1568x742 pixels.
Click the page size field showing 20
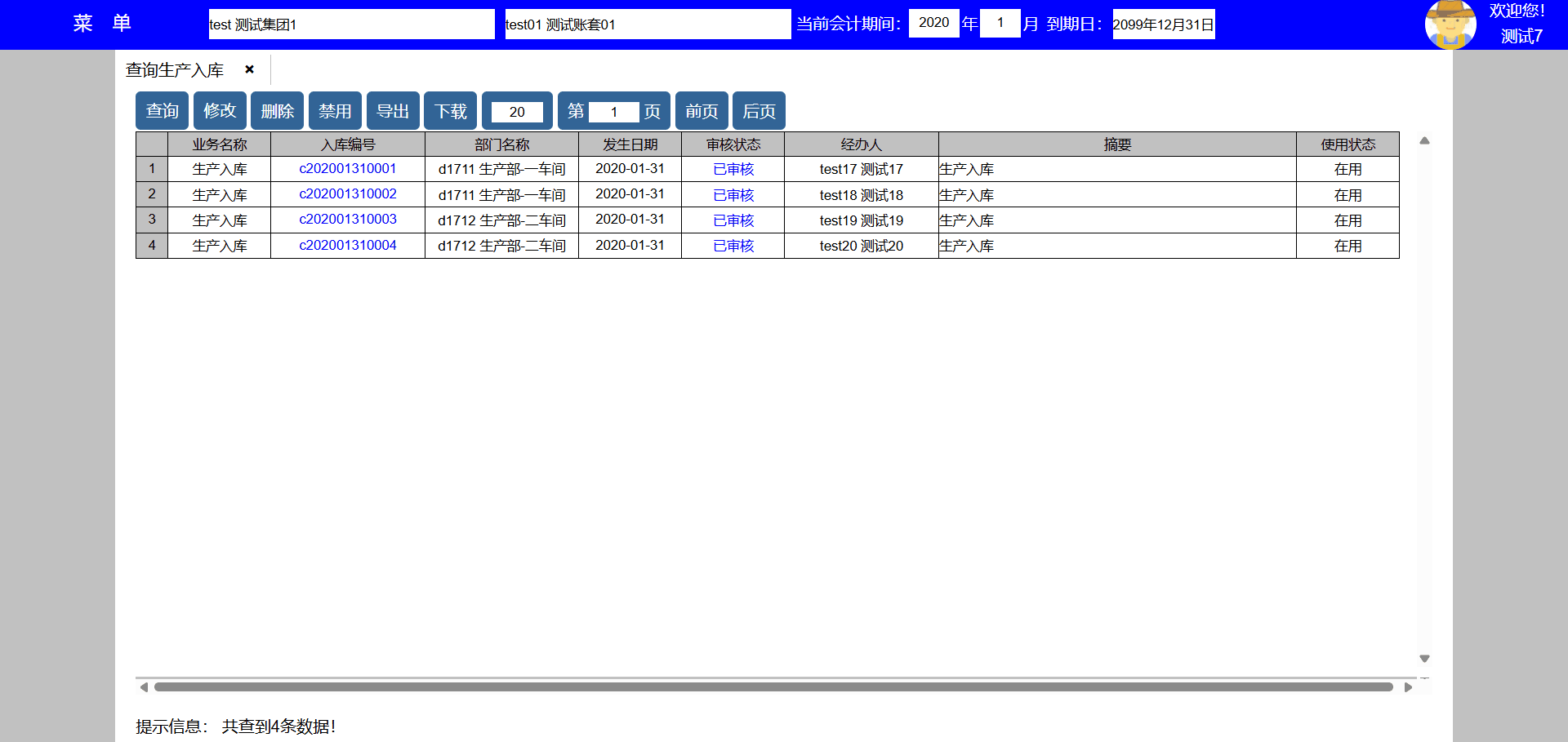click(x=517, y=112)
